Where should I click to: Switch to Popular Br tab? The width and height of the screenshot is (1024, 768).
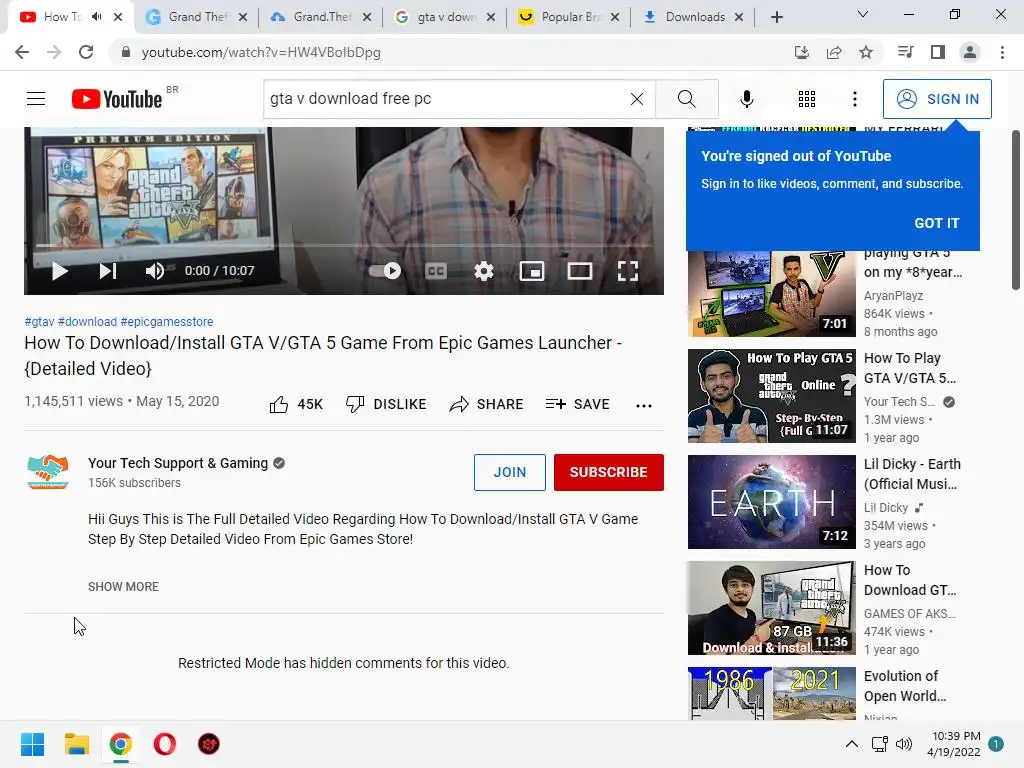coord(569,17)
